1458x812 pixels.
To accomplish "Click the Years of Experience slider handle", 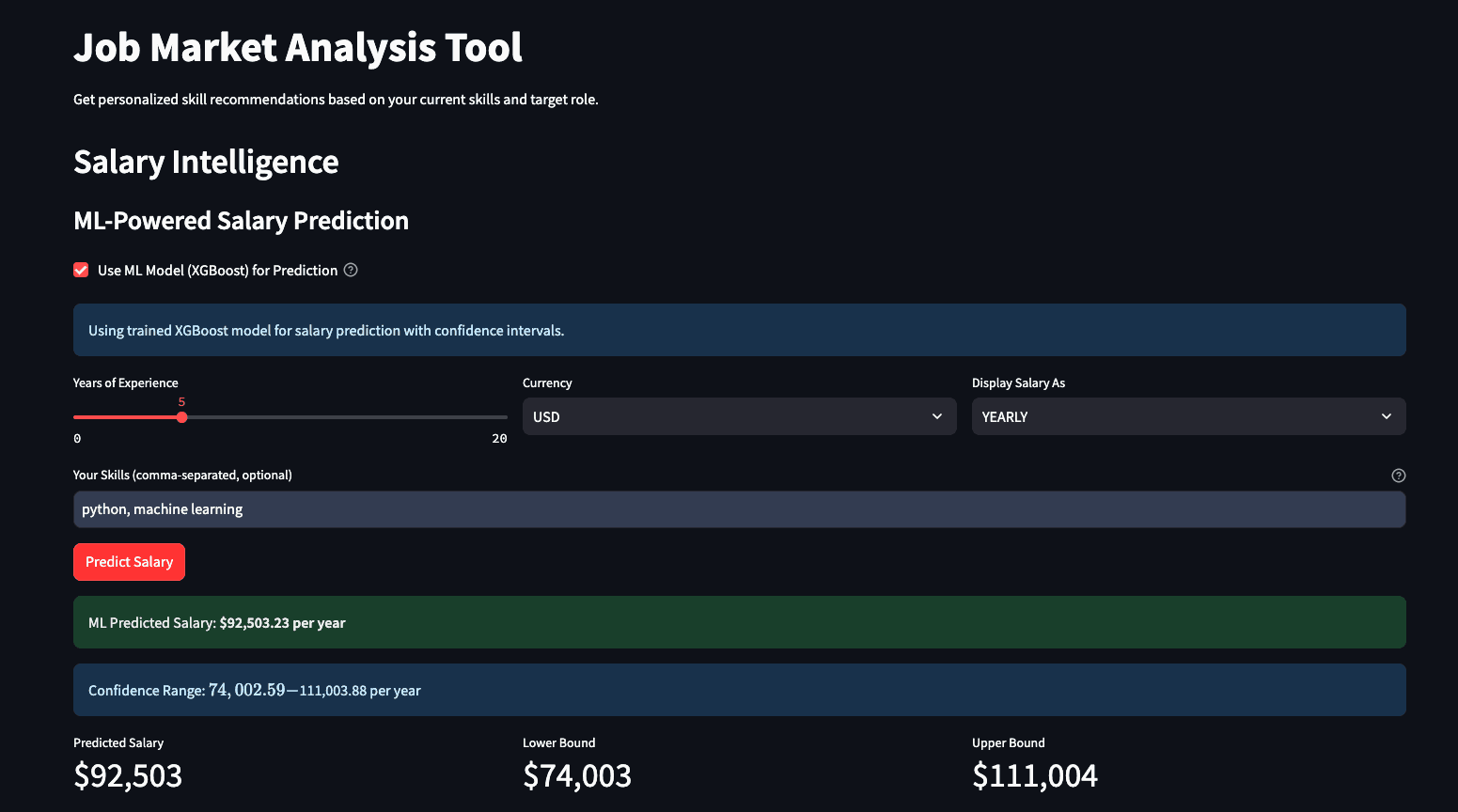I will click(x=181, y=417).
